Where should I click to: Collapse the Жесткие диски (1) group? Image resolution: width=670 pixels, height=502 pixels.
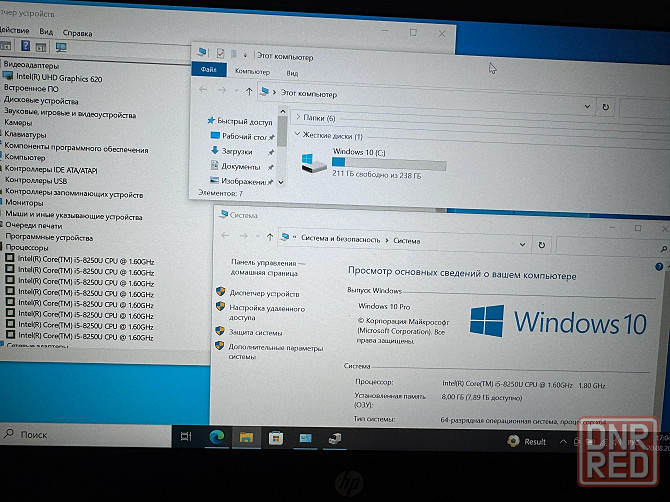[296, 135]
